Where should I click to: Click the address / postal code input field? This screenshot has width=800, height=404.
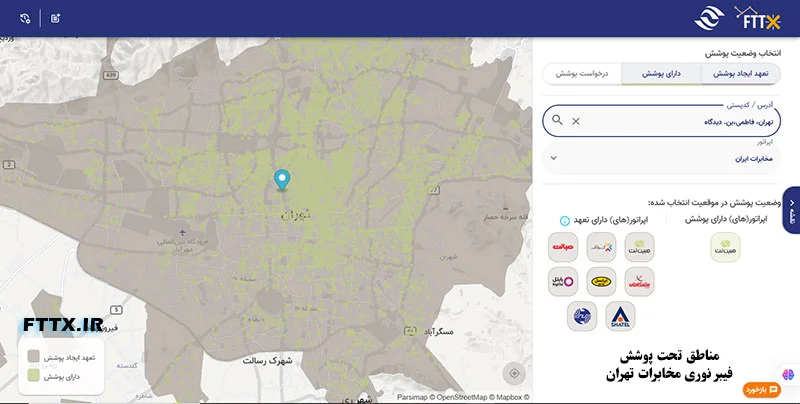661,121
